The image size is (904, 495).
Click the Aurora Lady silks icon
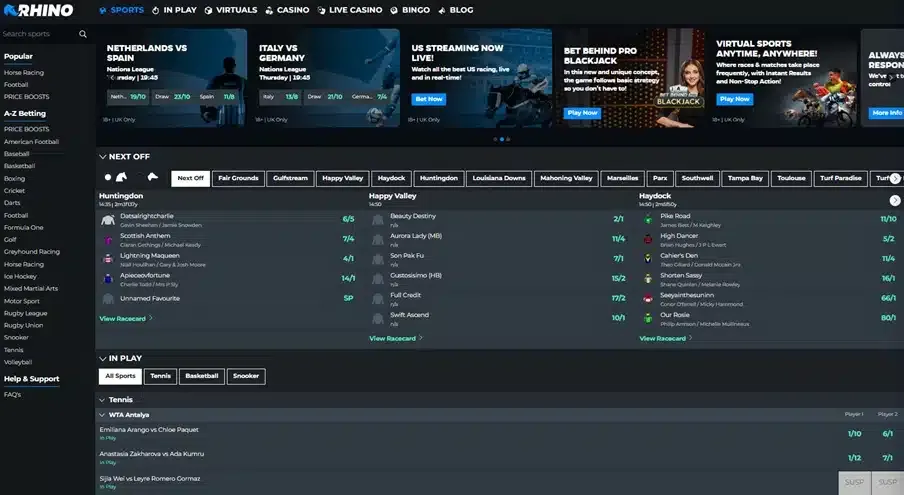tap(378, 240)
